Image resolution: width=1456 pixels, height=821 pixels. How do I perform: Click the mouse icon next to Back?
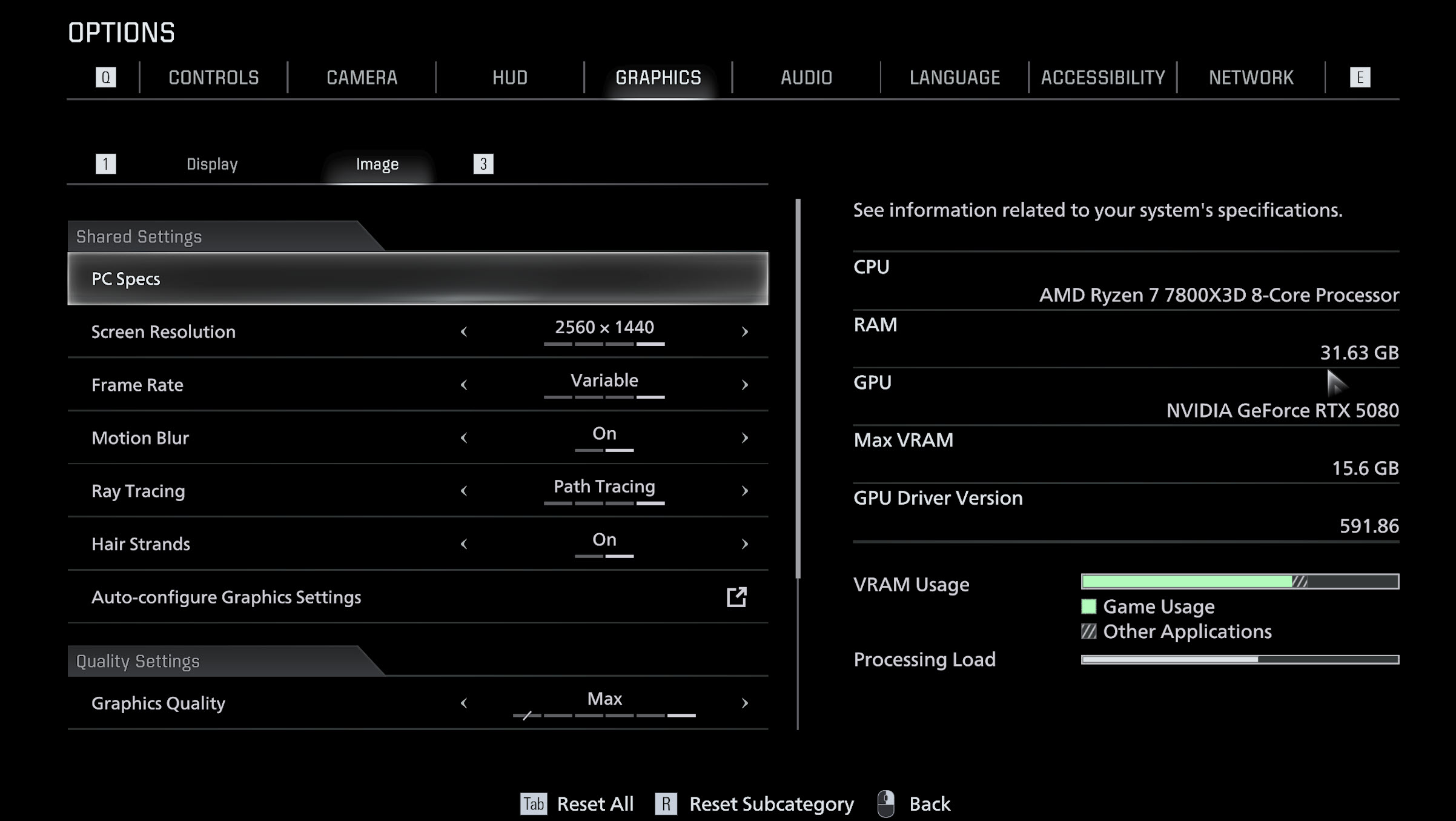point(886,804)
